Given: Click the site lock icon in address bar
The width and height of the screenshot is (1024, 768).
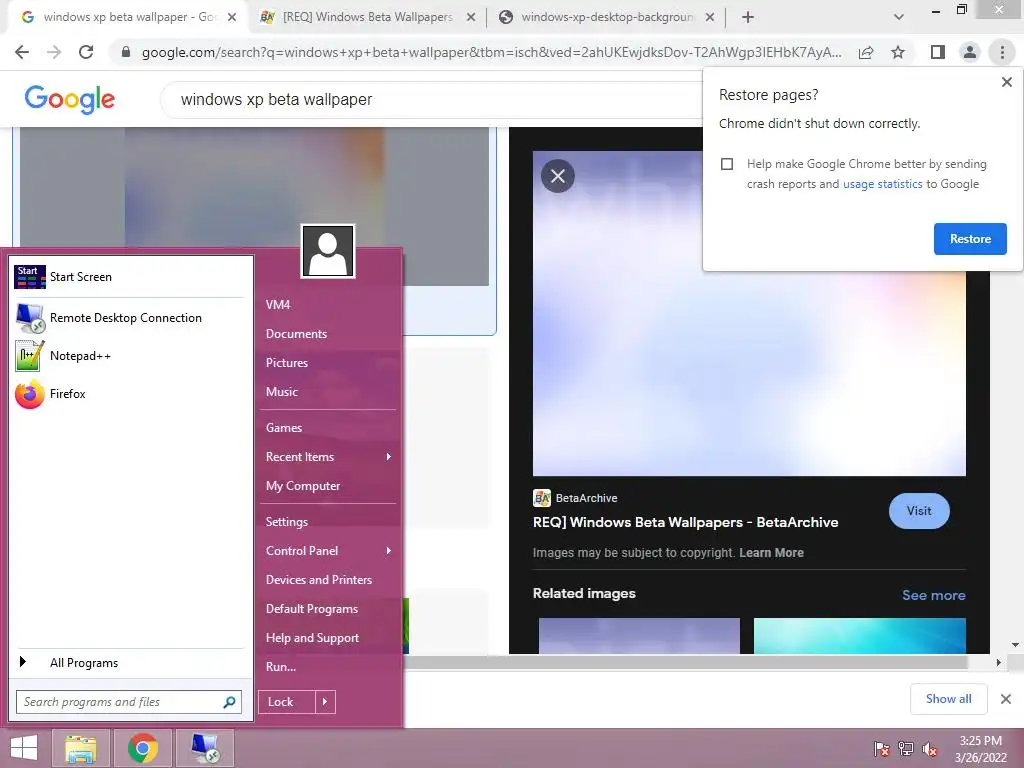Looking at the screenshot, I should tap(126, 52).
